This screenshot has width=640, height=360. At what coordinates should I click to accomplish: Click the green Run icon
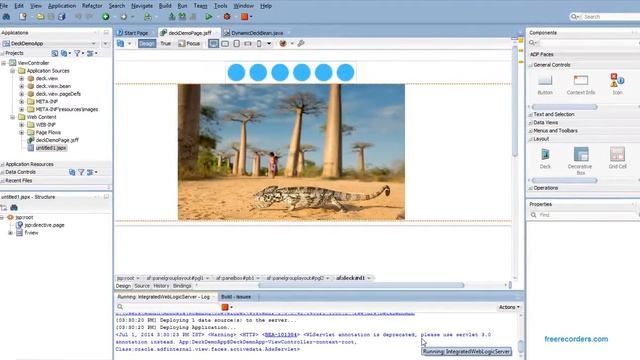click(209, 17)
